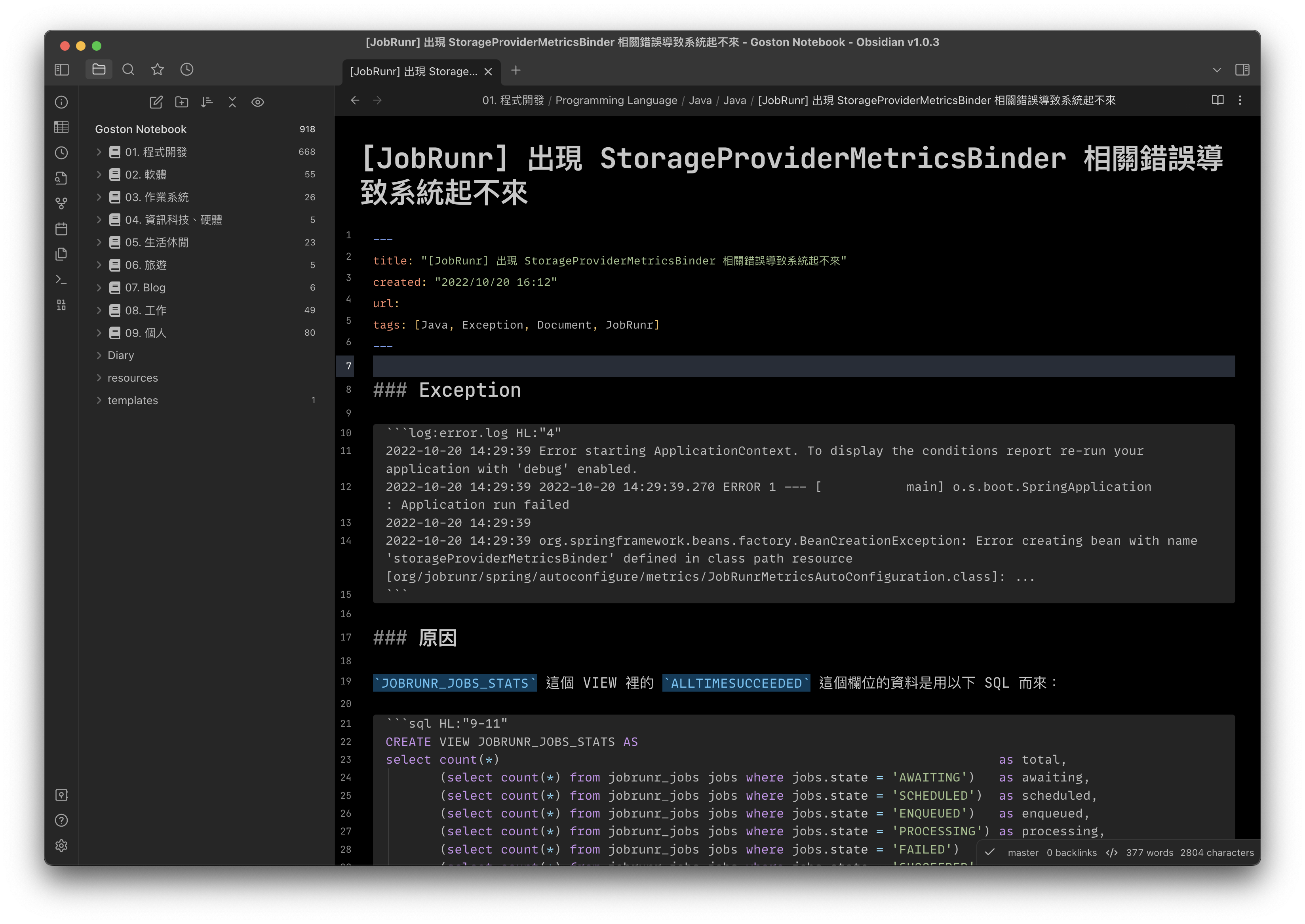Open new tab with plus button
The width and height of the screenshot is (1305, 924).
(x=516, y=70)
